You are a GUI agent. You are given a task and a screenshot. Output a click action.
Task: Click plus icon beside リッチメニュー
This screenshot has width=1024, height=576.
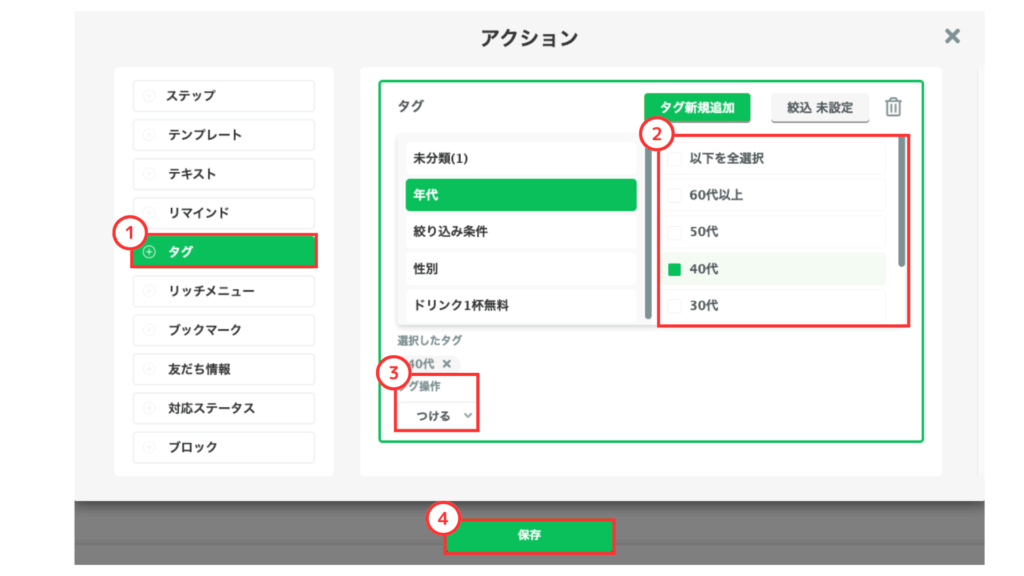click(149, 291)
